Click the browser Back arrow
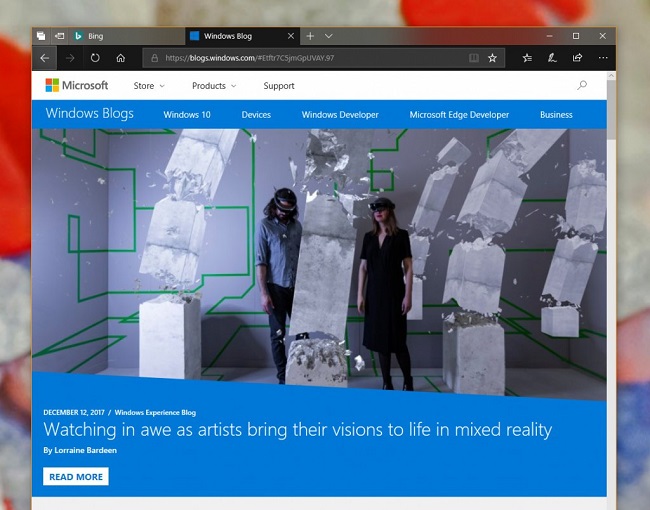 (x=45, y=58)
